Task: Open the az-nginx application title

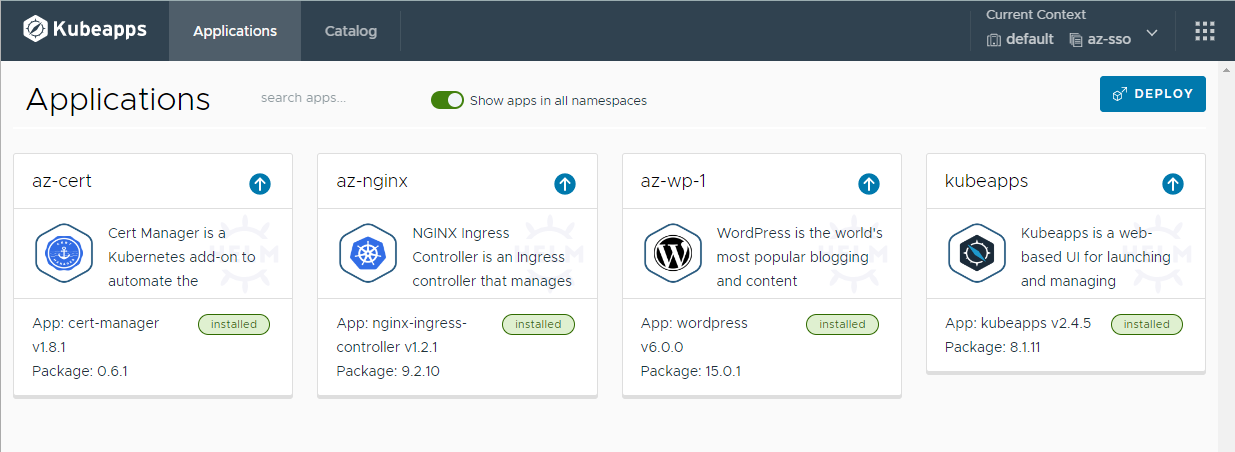Action: coord(372,181)
